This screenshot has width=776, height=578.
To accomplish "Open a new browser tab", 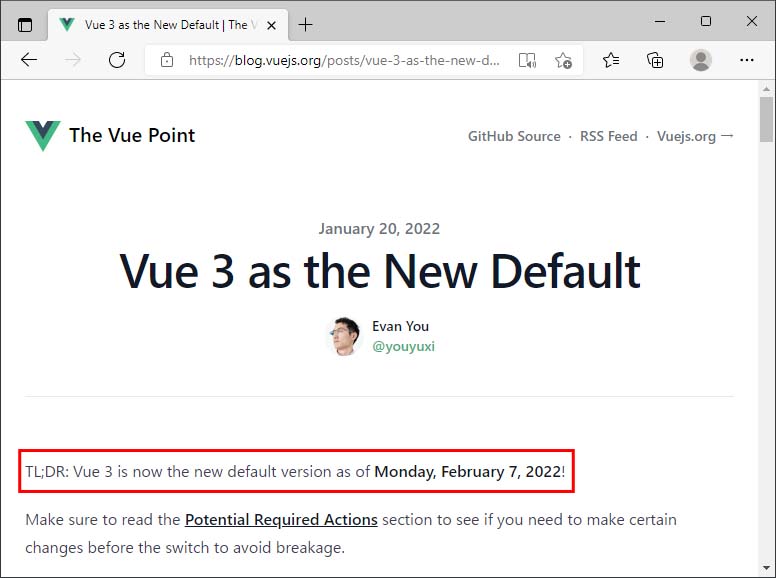I will click(305, 24).
